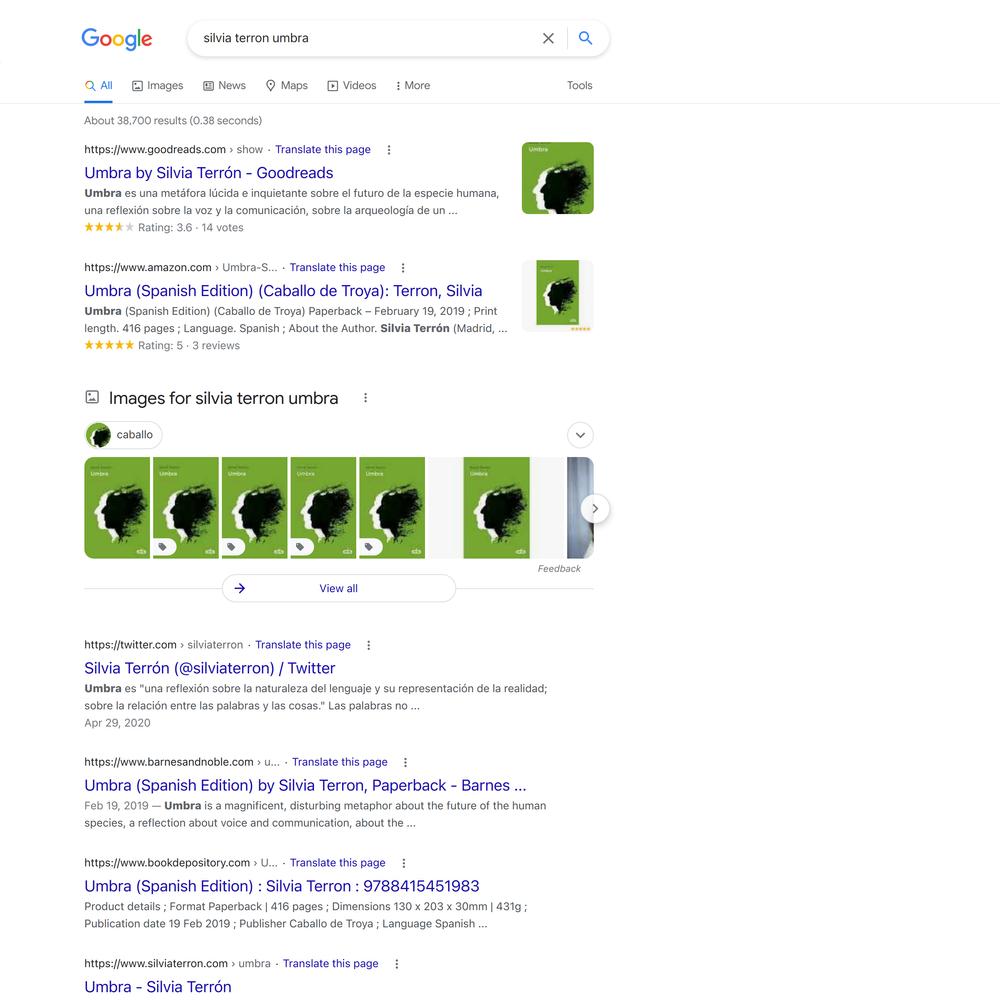Click the blue magnifying glass search icon
Viewport: 1000px width, 1000px height.
tap(585, 38)
